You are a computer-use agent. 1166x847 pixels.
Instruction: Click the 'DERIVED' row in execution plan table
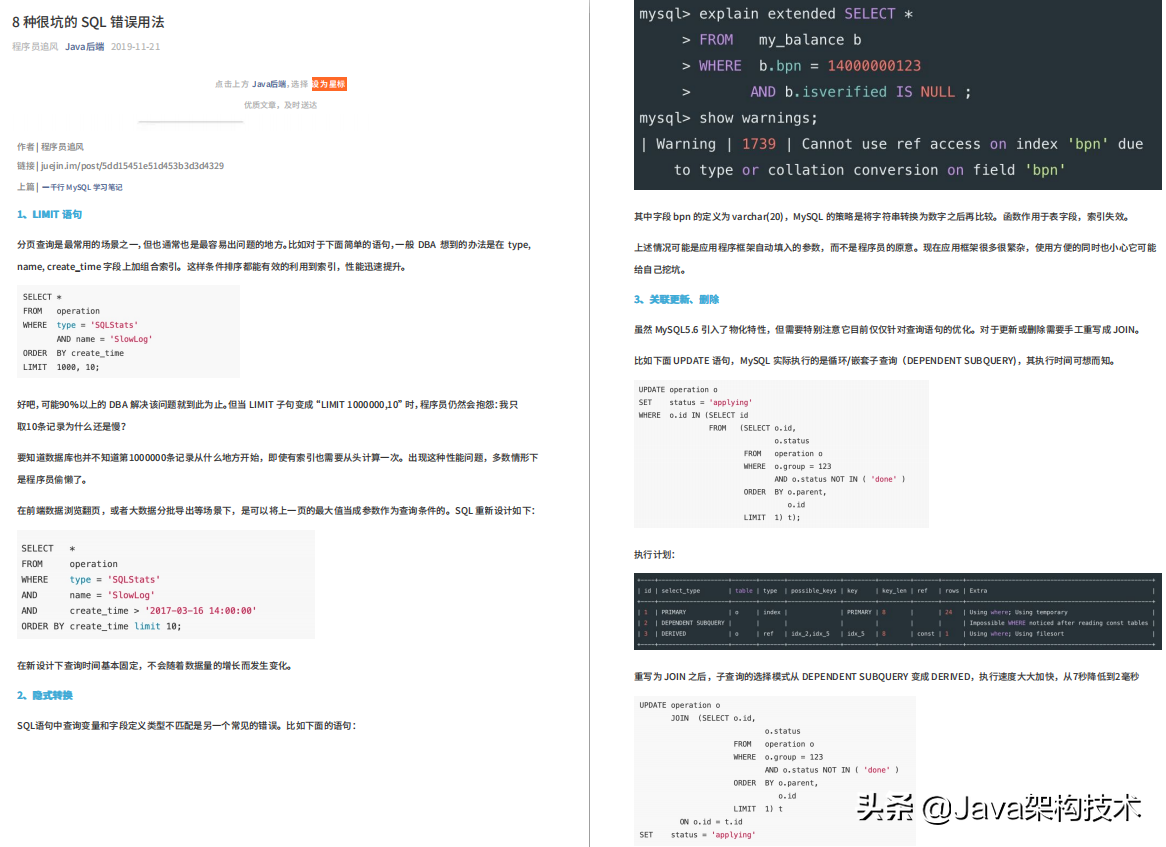click(897, 634)
